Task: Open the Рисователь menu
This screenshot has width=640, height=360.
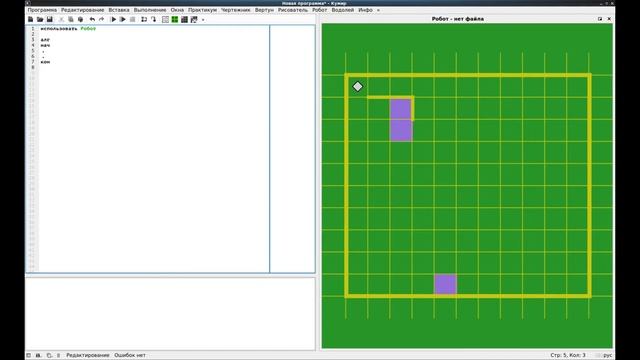Action: pyautogui.click(x=293, y=10)
